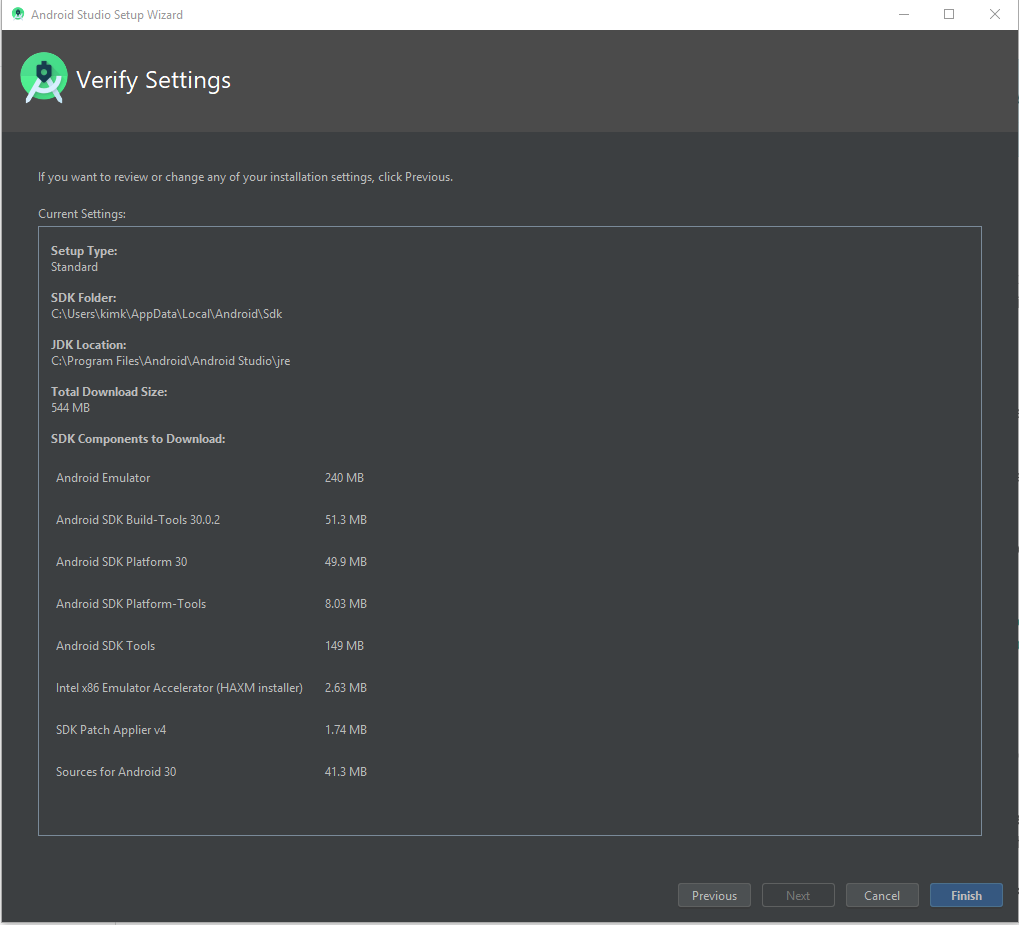Minimize the Setup Wizard window
Viewport: 1019px width, 925px height.
tap(903, 14)
